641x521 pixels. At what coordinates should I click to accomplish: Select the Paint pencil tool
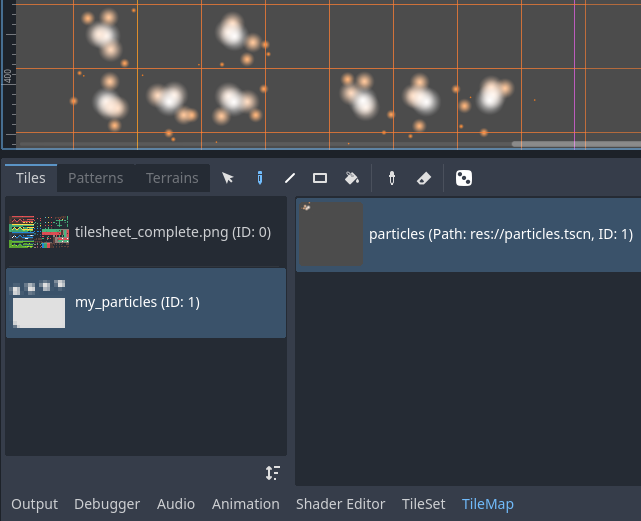coord(259,178)
